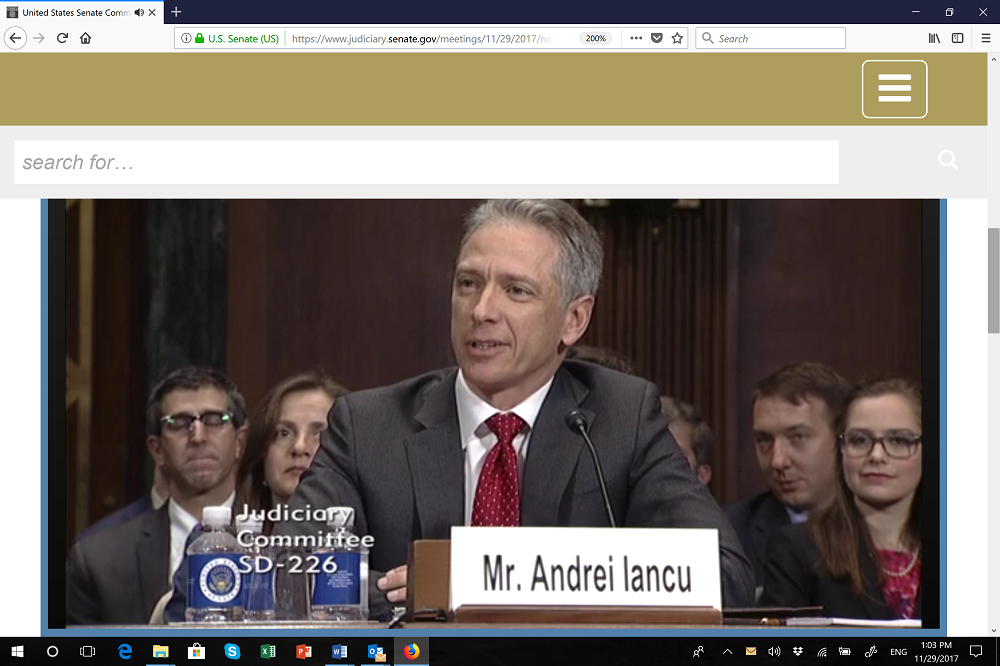The height and width of the screenshot is (666, 1000).
Task: Save page to Pocket
Action: tap(657, 38)
